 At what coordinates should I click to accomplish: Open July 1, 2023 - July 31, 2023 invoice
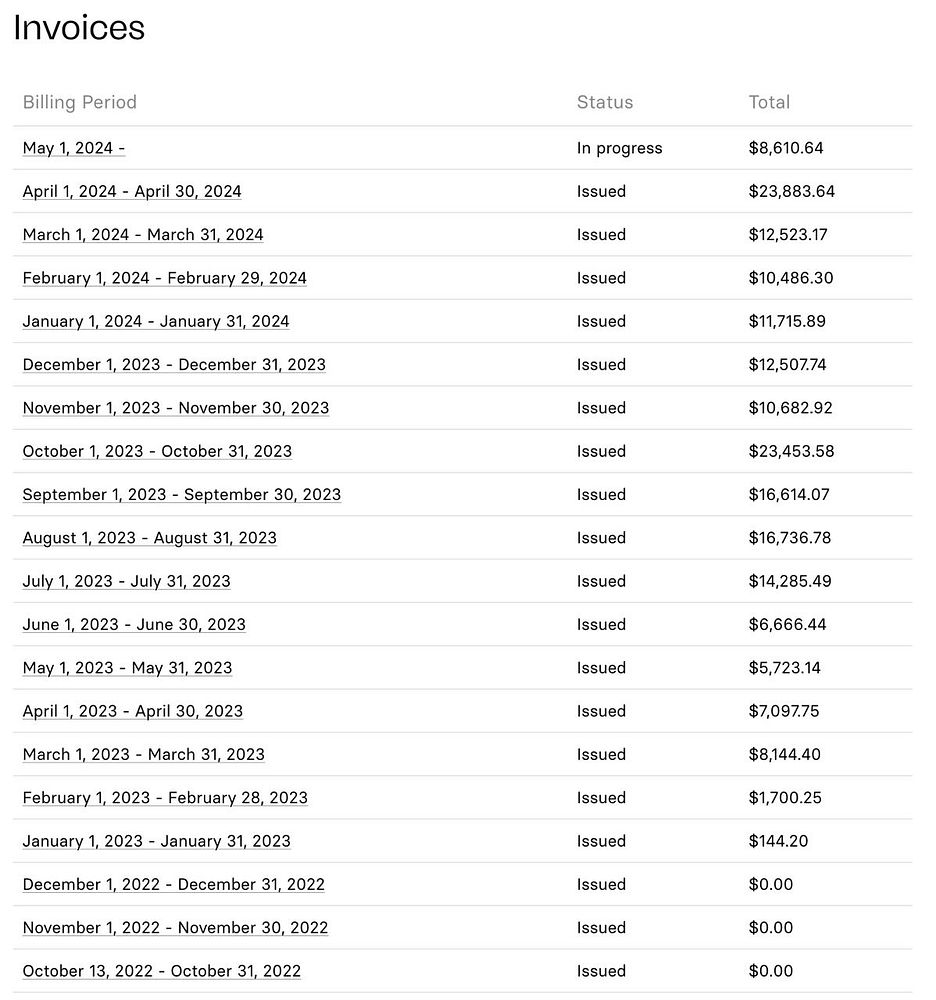click(126, 581)
